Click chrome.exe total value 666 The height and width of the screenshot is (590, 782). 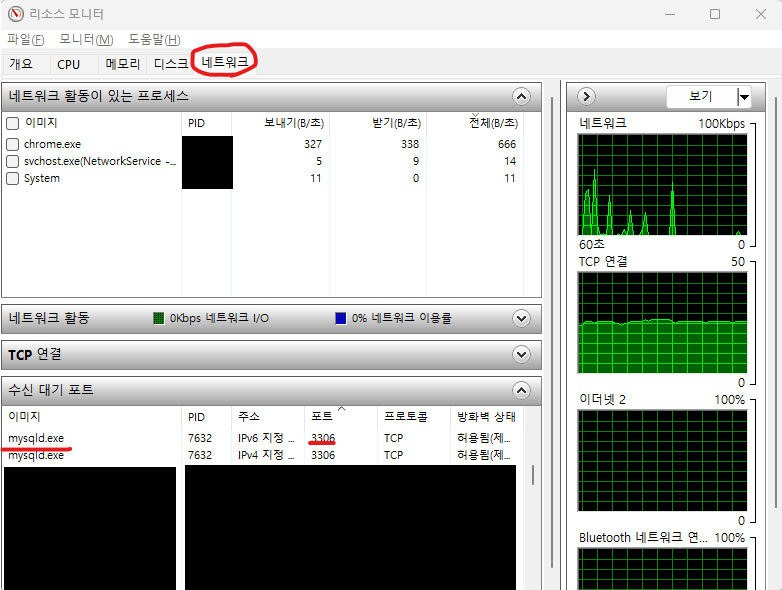[x=507, y=144]
